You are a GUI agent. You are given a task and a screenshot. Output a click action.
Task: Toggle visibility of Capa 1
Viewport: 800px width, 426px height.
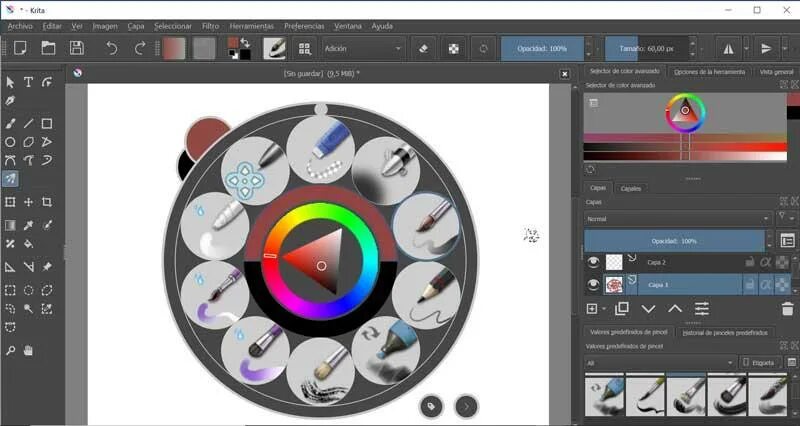tap(592, 285)
